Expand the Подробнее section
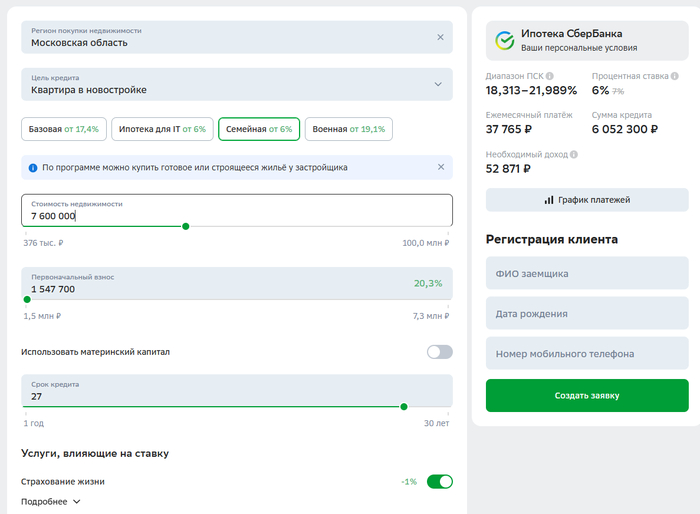700x514 pixels. 50,502
